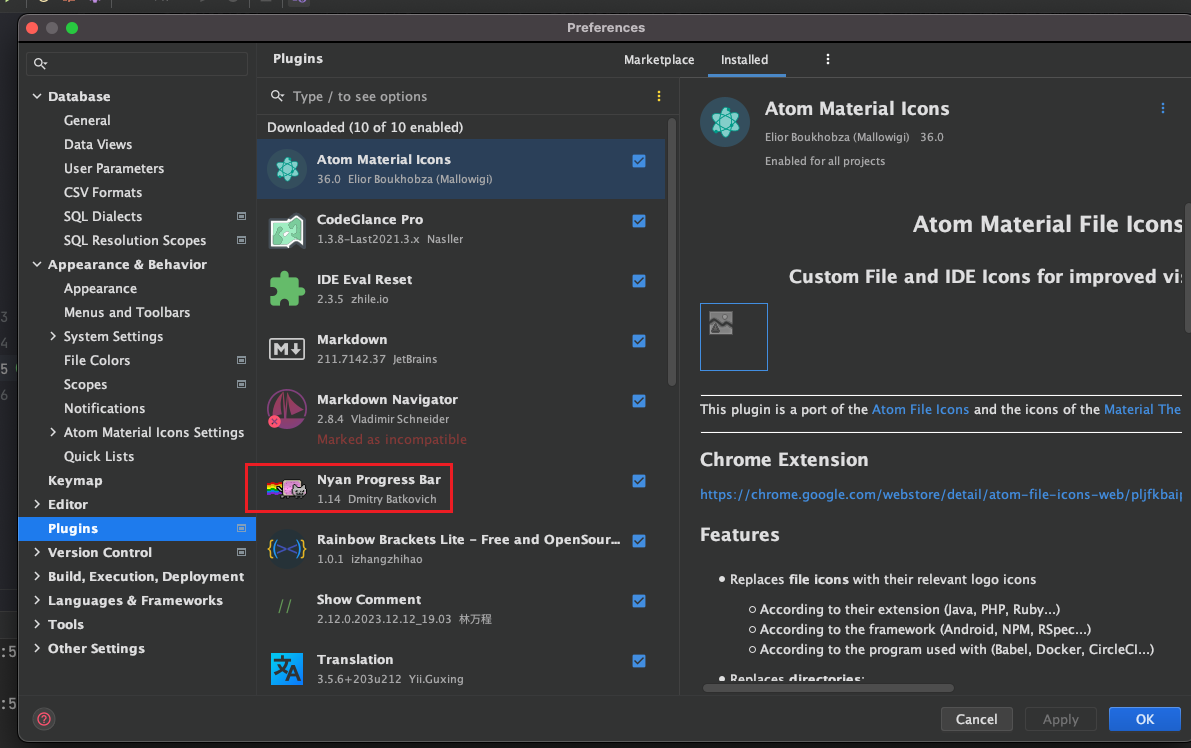This screenshot has width=1191, height=748.
Task: Expand the Tools section
Action: [36, 624]
